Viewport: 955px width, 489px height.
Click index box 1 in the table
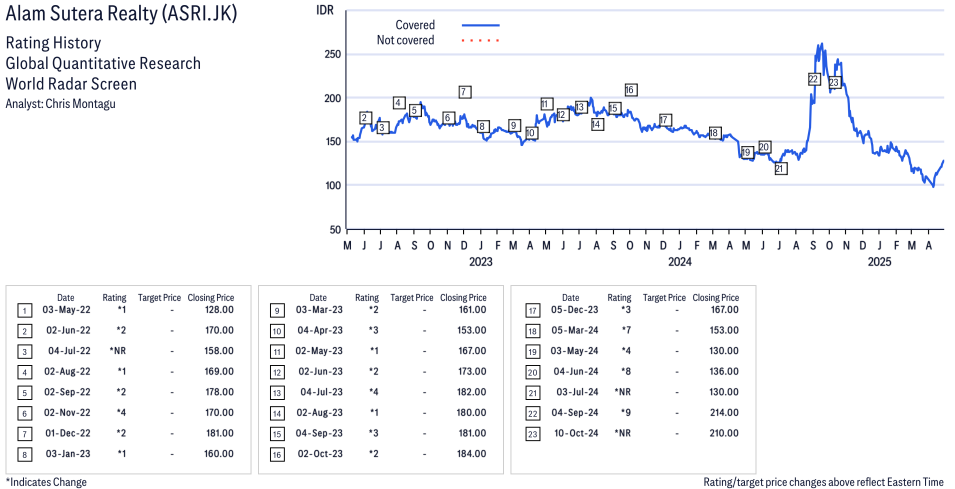(x=25, y=311)
